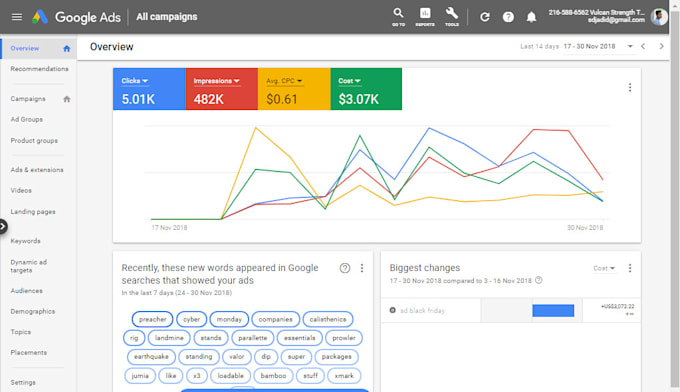Expand the collapsed side panel arrow
The width and height of the screenshot is (680, 392).
tap(3, 226)
